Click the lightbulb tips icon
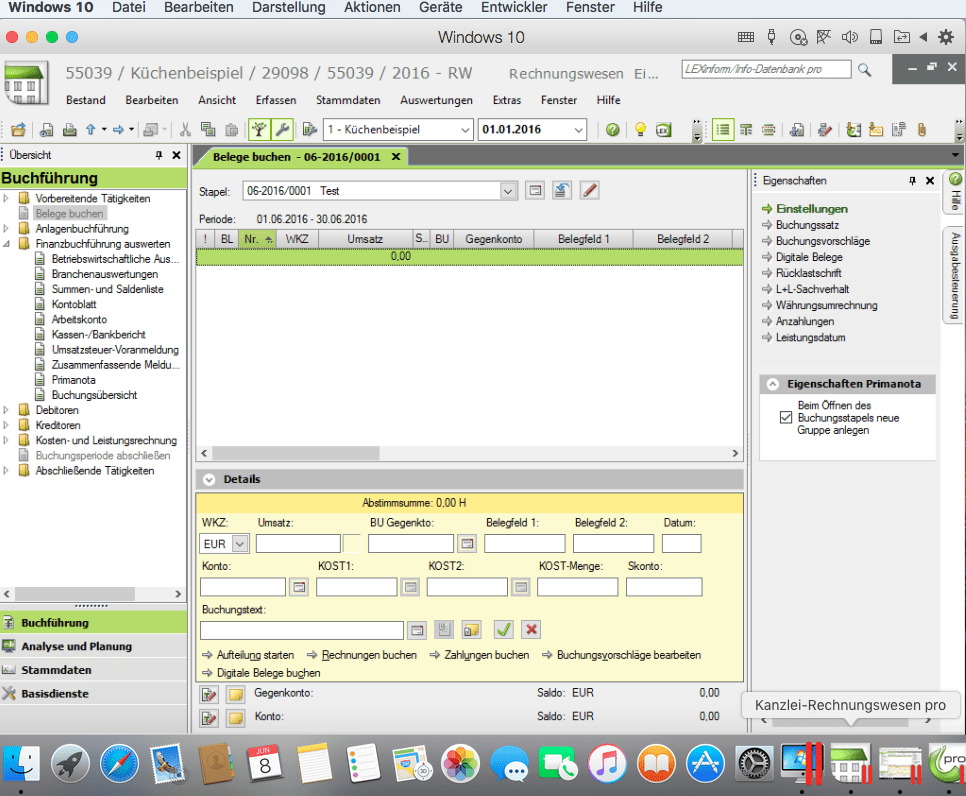 tap(641, 130)
